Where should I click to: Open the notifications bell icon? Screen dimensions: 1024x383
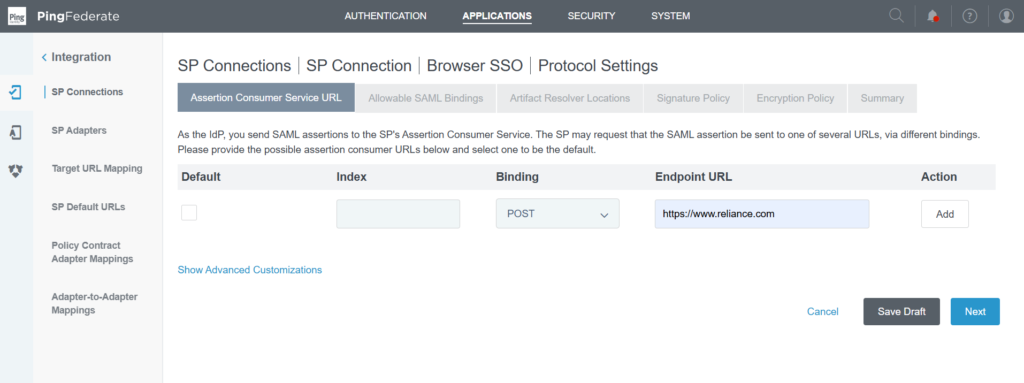point(933,16)
